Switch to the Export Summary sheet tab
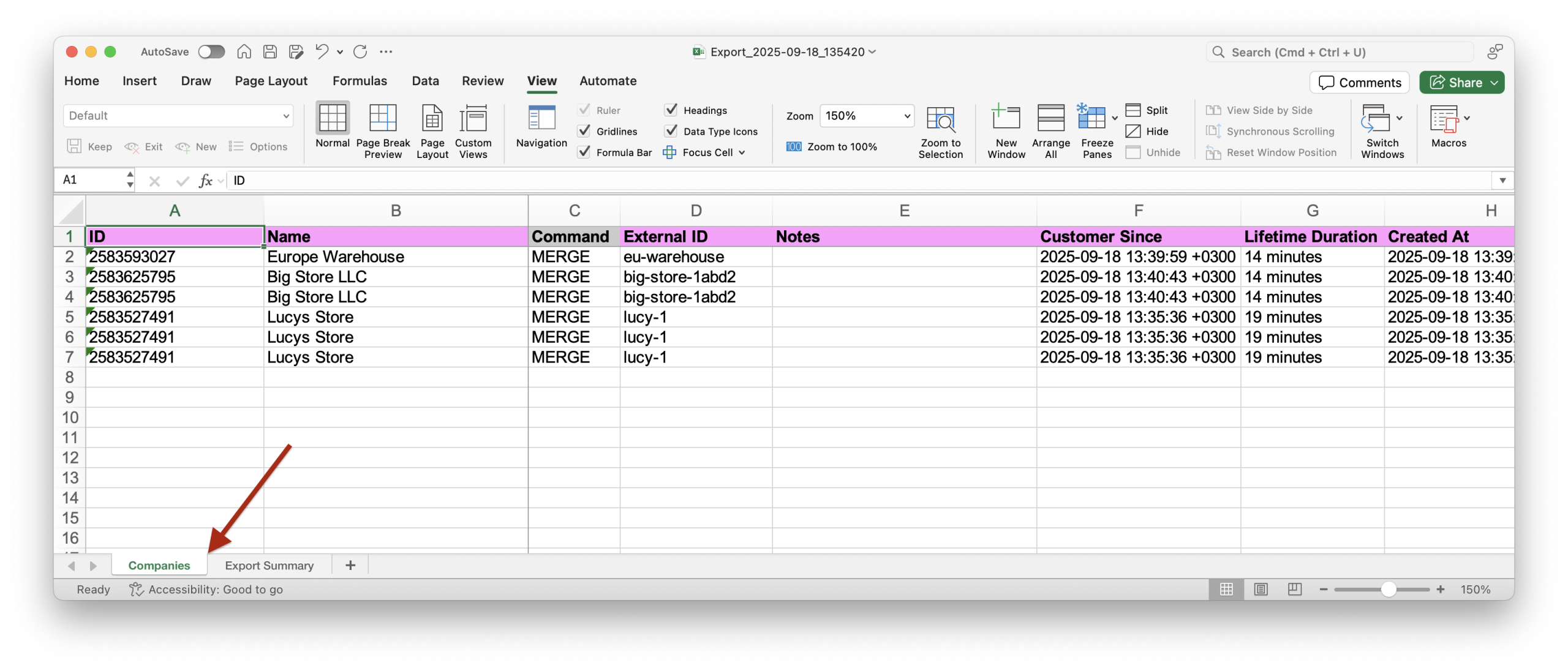The height and width of the screenshot is (671, 1568). [x=269, y=566]
